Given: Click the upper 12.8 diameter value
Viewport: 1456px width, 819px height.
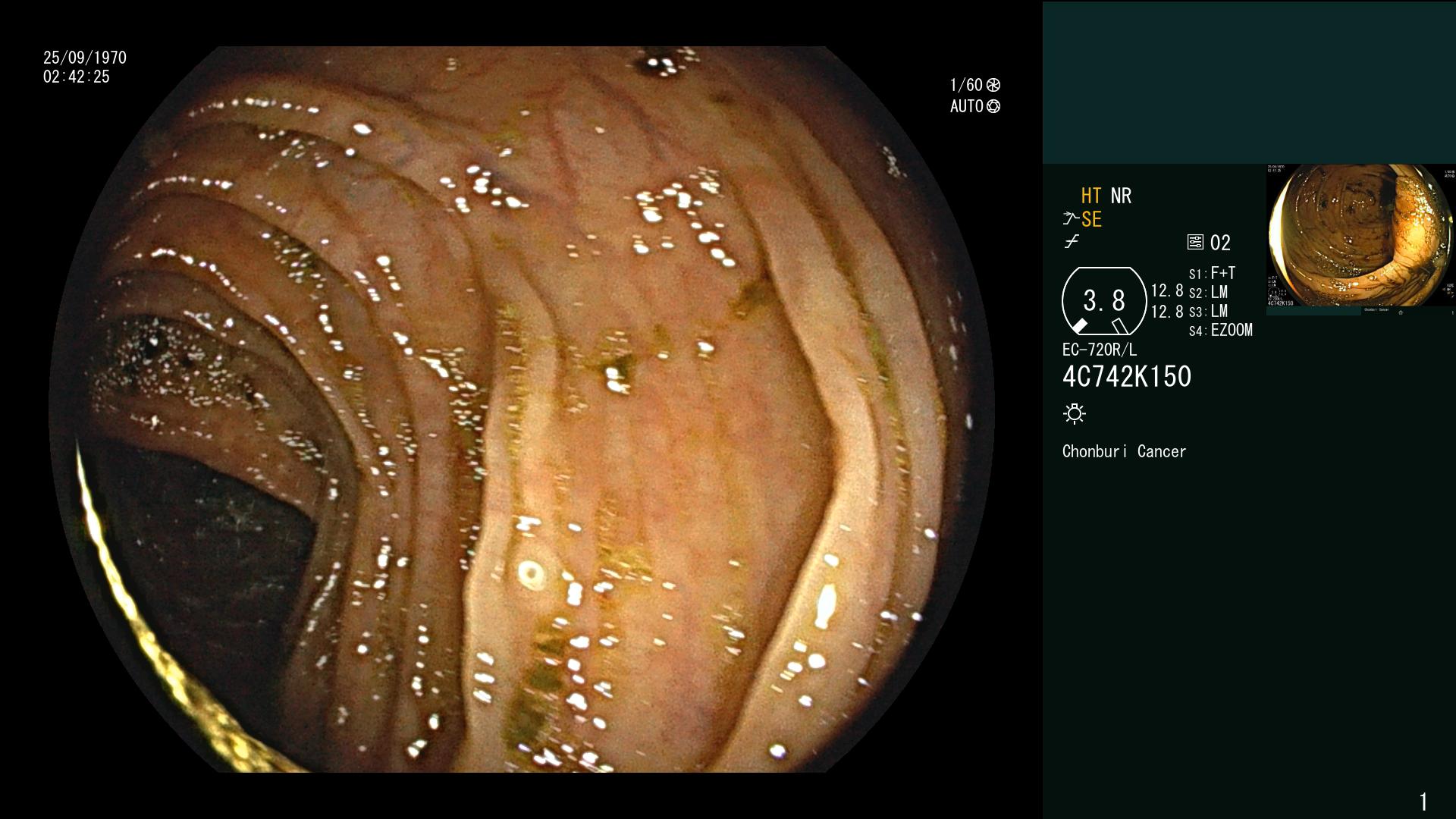Looking at the screenshot, I should click(1167, 290).
